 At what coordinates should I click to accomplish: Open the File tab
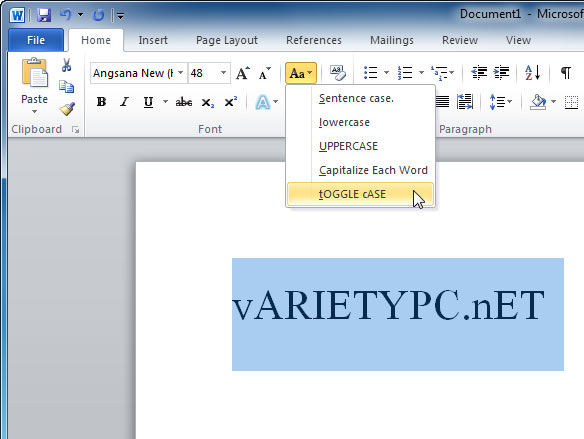pyautogui.click(x=36, y=40)
